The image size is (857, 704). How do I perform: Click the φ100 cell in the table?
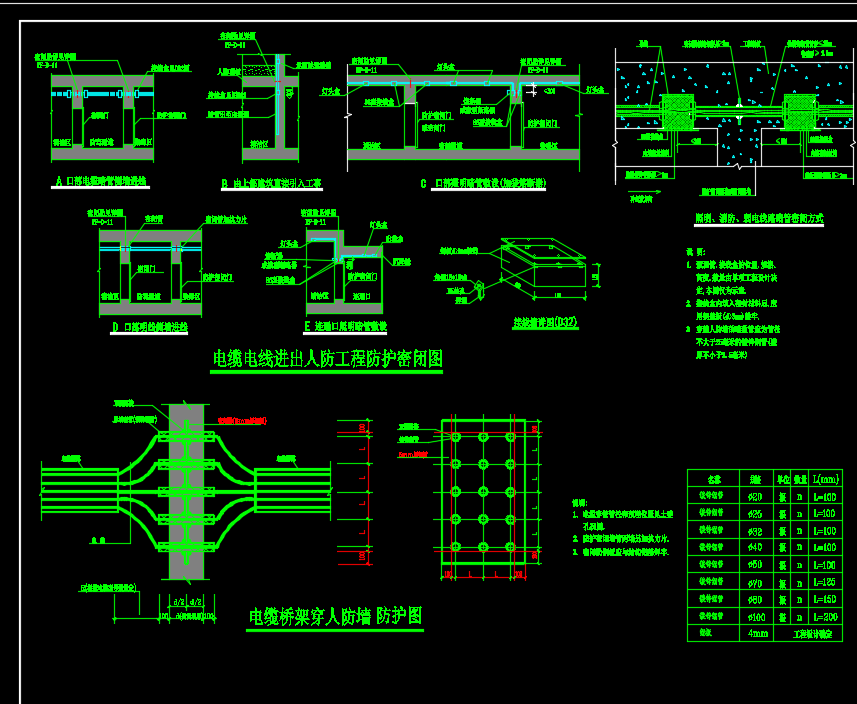click(754, 615)
